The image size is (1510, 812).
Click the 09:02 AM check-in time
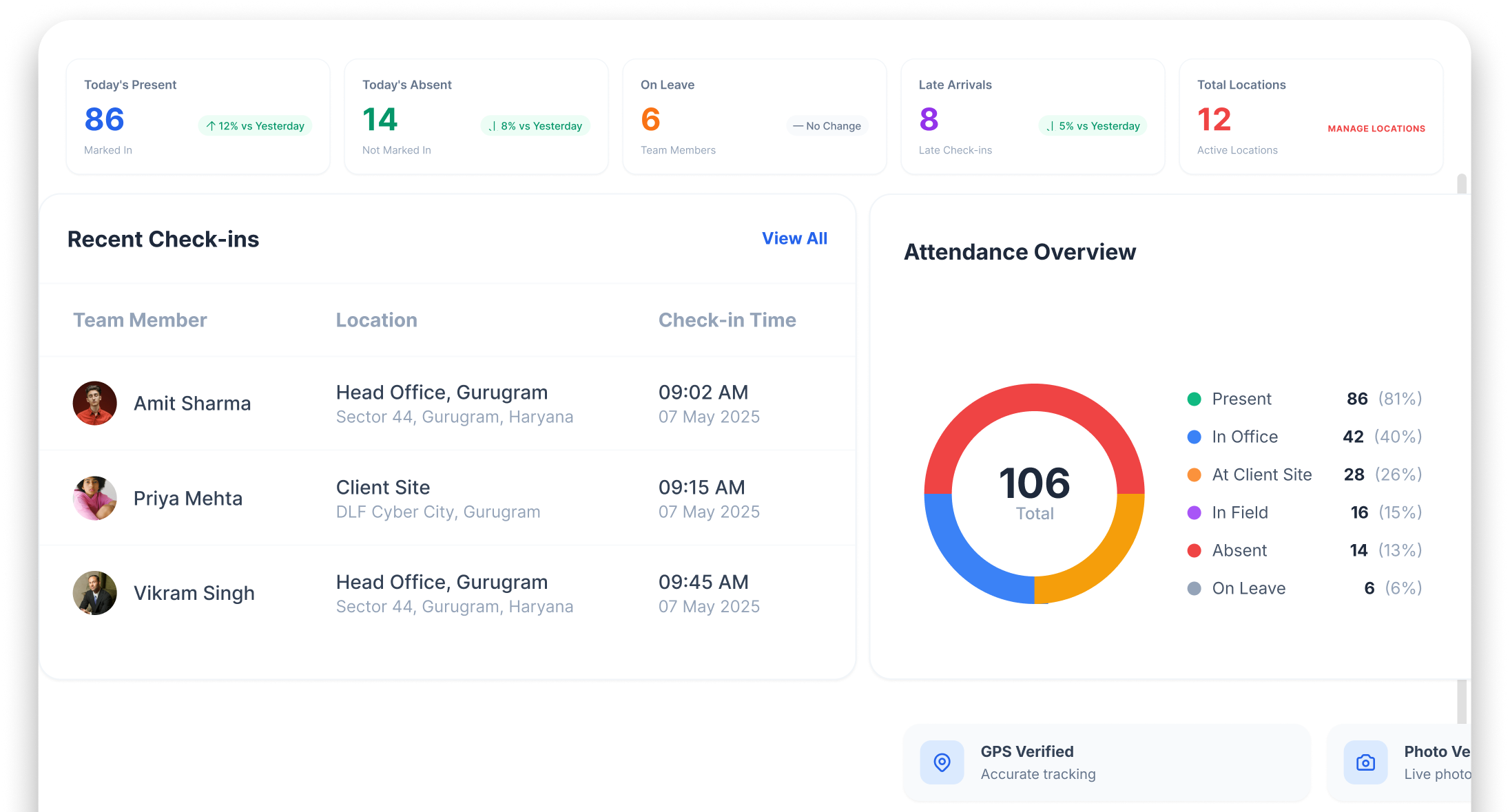[703, 393]
